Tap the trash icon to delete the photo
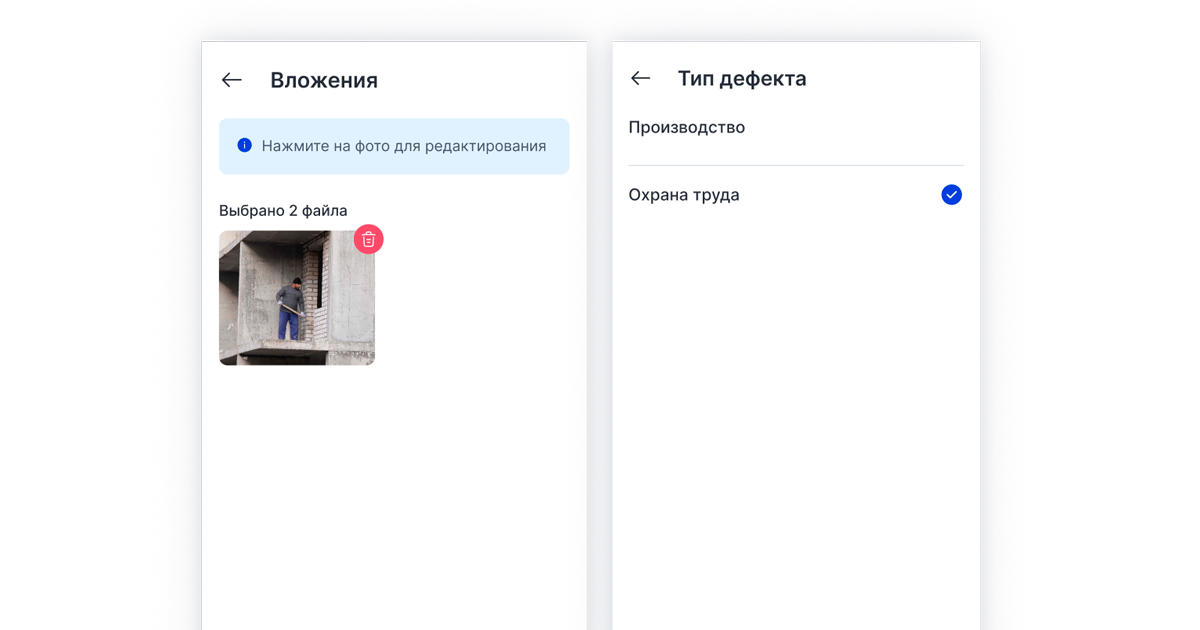This screenshot has width=1200, height=630. click(368, 240)
